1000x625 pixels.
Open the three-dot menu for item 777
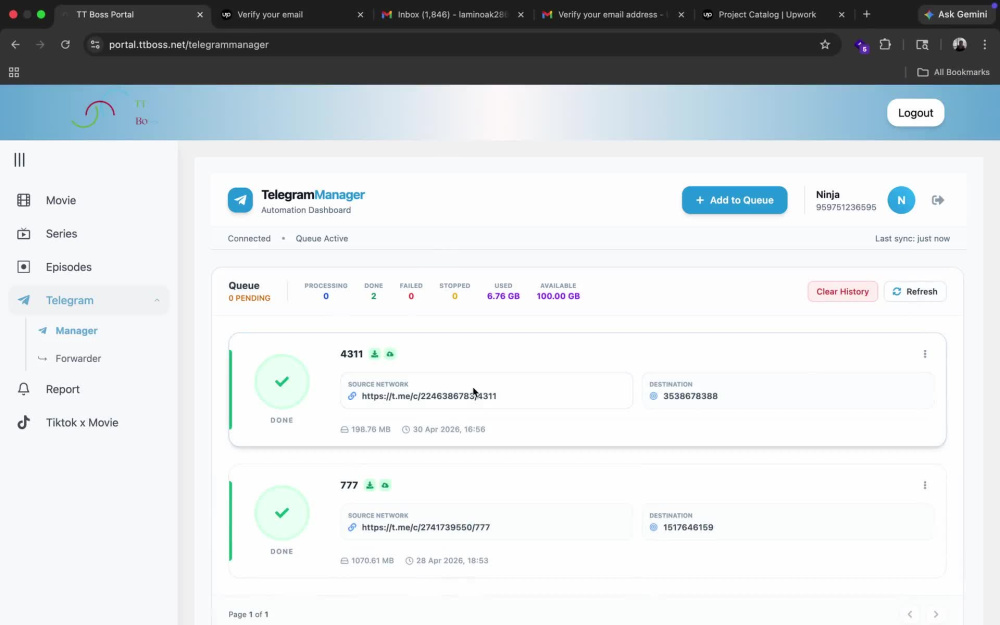[925, 485]
